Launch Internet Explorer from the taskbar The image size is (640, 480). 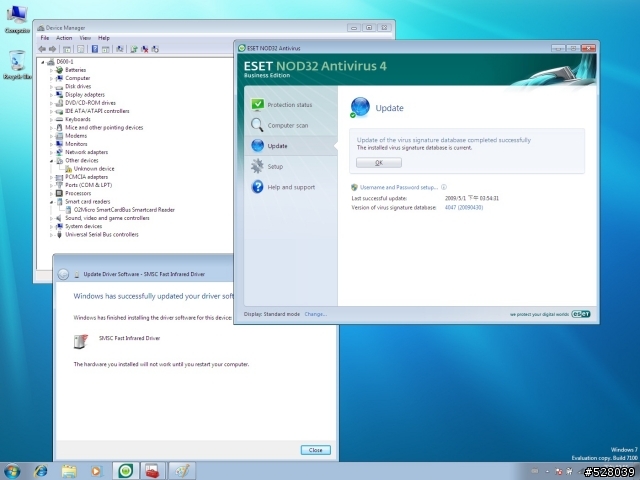click(x=40, y=471)
